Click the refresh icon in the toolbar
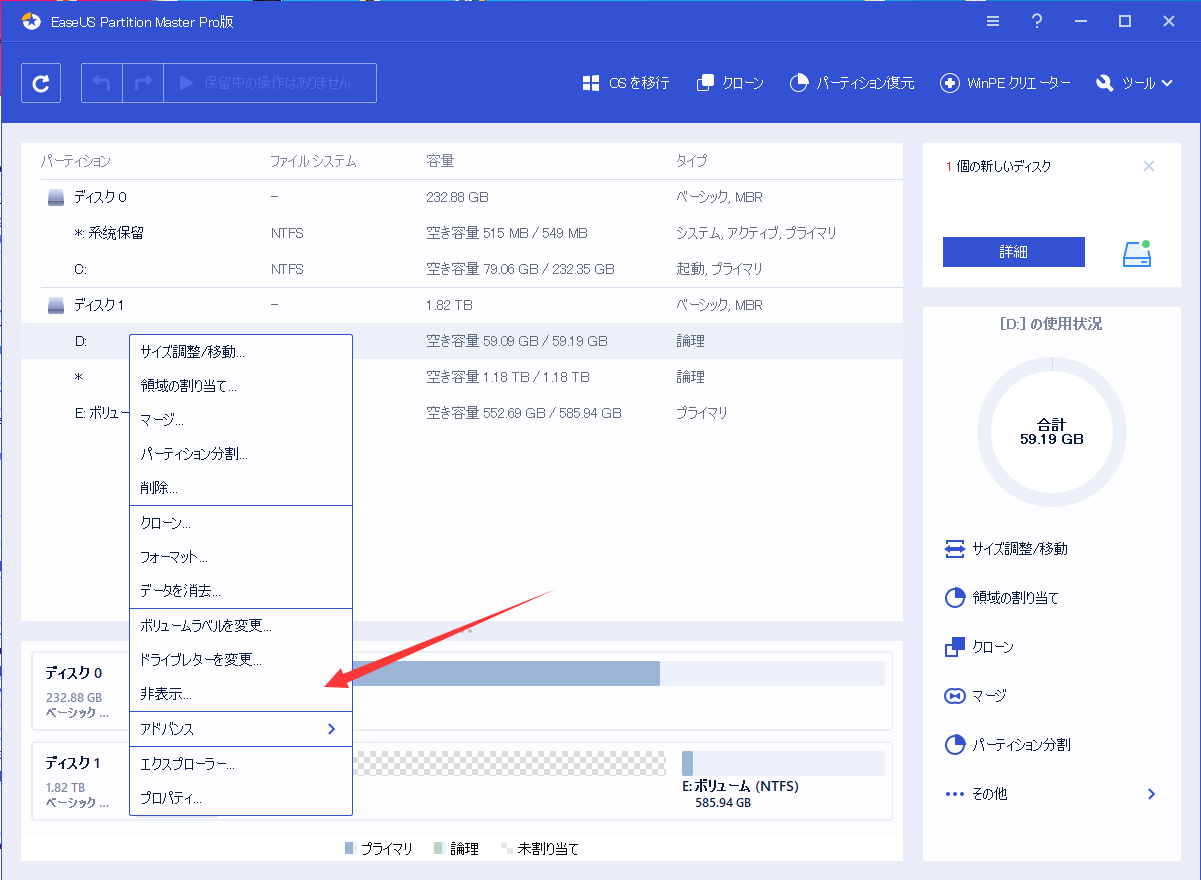This screenshot has width=1201, height=880. tap(41, 83)
